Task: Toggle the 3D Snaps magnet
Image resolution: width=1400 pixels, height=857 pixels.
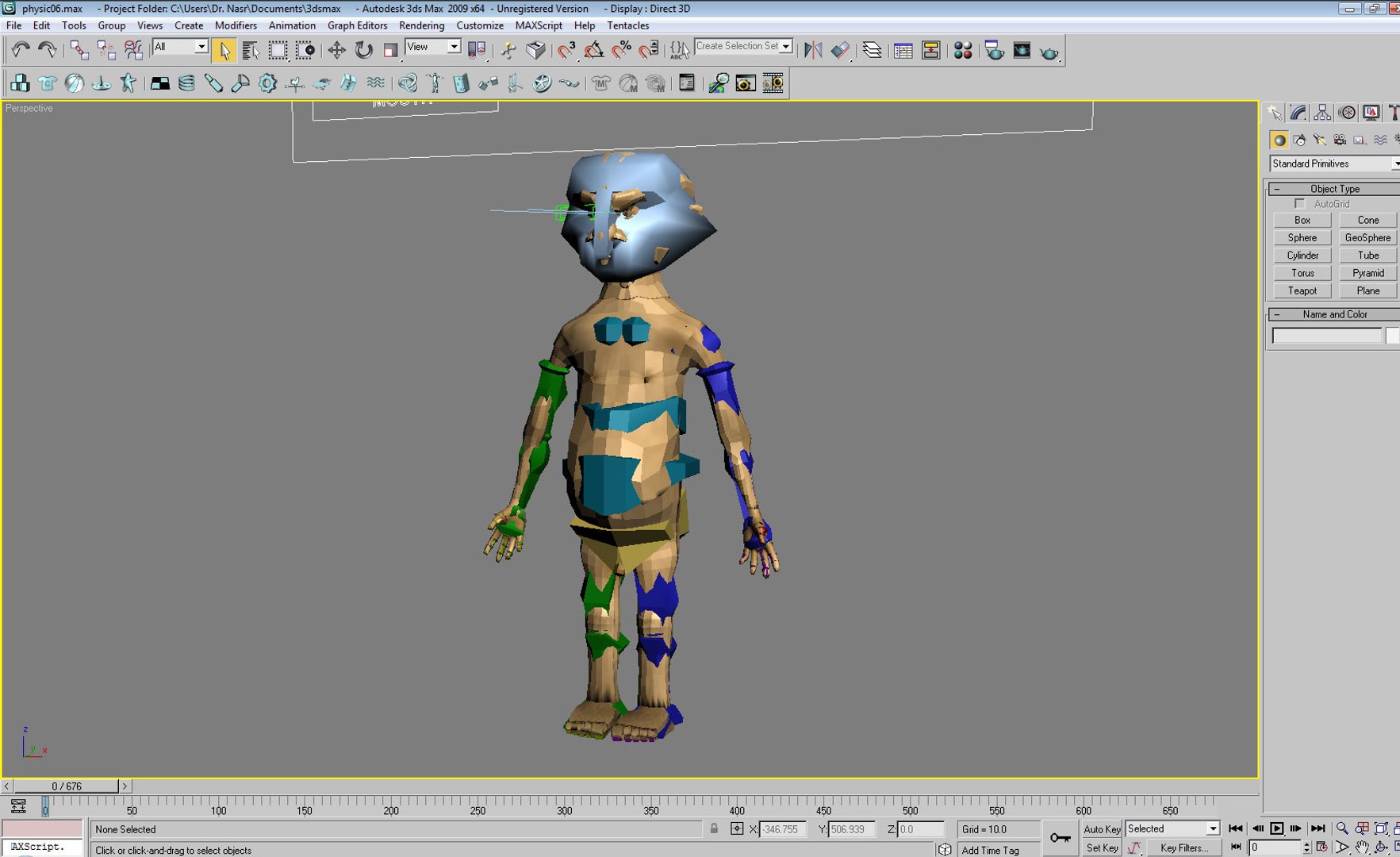Action: pyautogui.click(x=566, y=51)
